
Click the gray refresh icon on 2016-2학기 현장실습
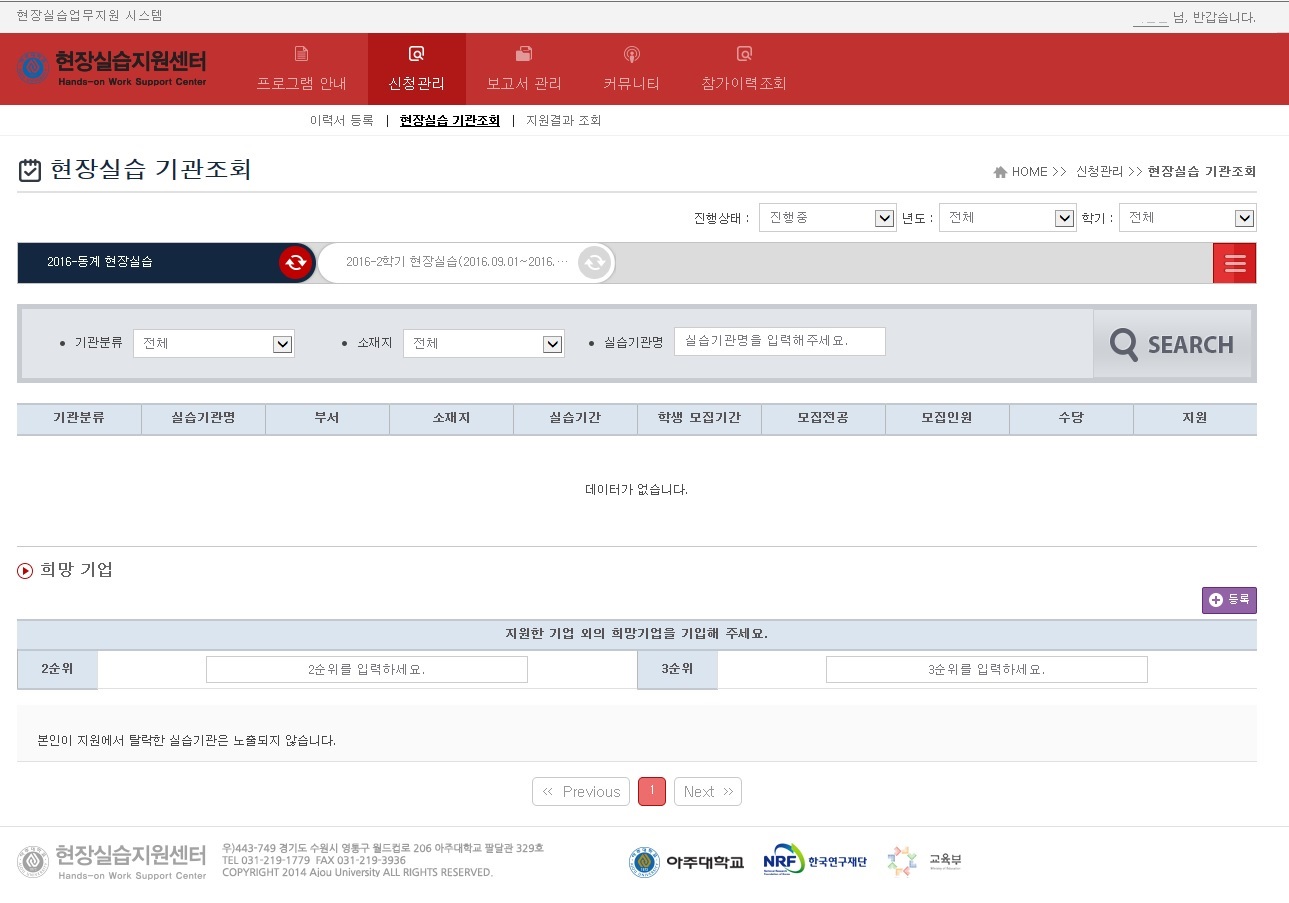click(x=594, y=263)
